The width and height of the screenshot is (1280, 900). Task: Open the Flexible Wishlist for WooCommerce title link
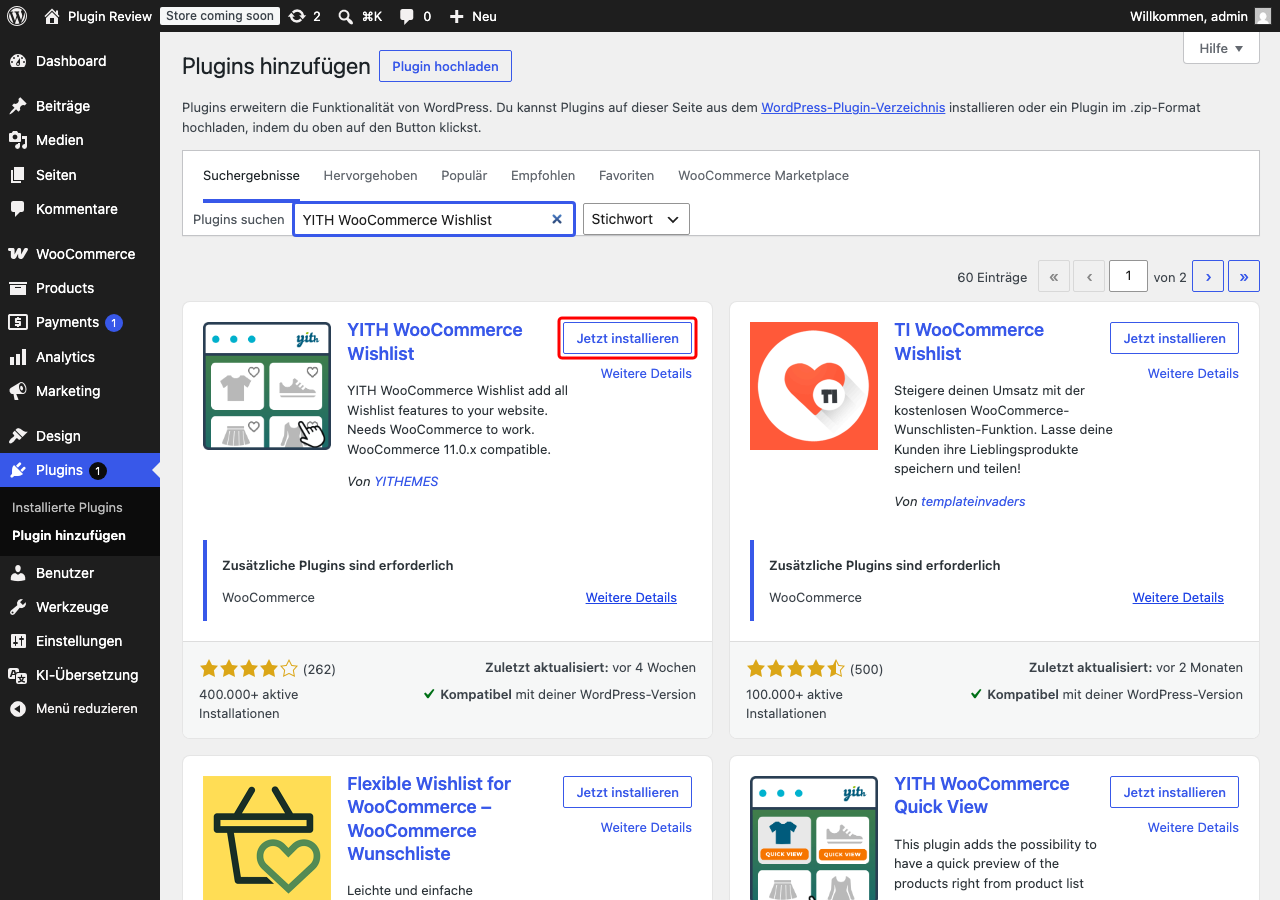(x=429, y=818)
